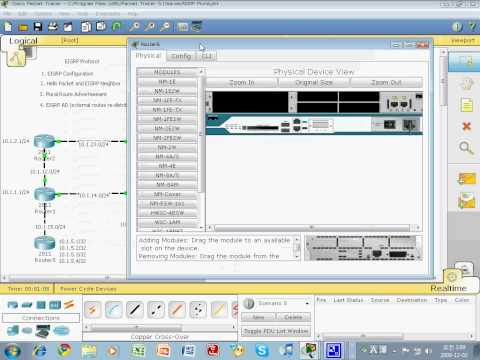The width and height of the screenshot is (480, 360).
Task: Select the NM-4E module in the list
Action: click(167, 166)
